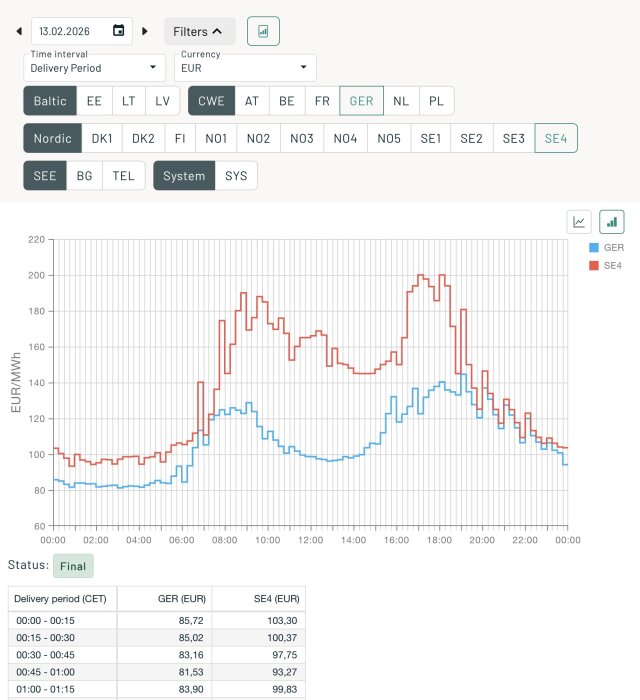This screenshot has width=640, height=700.
Task: Click the SE4 value 103,30
Action: tap(282, 621)
